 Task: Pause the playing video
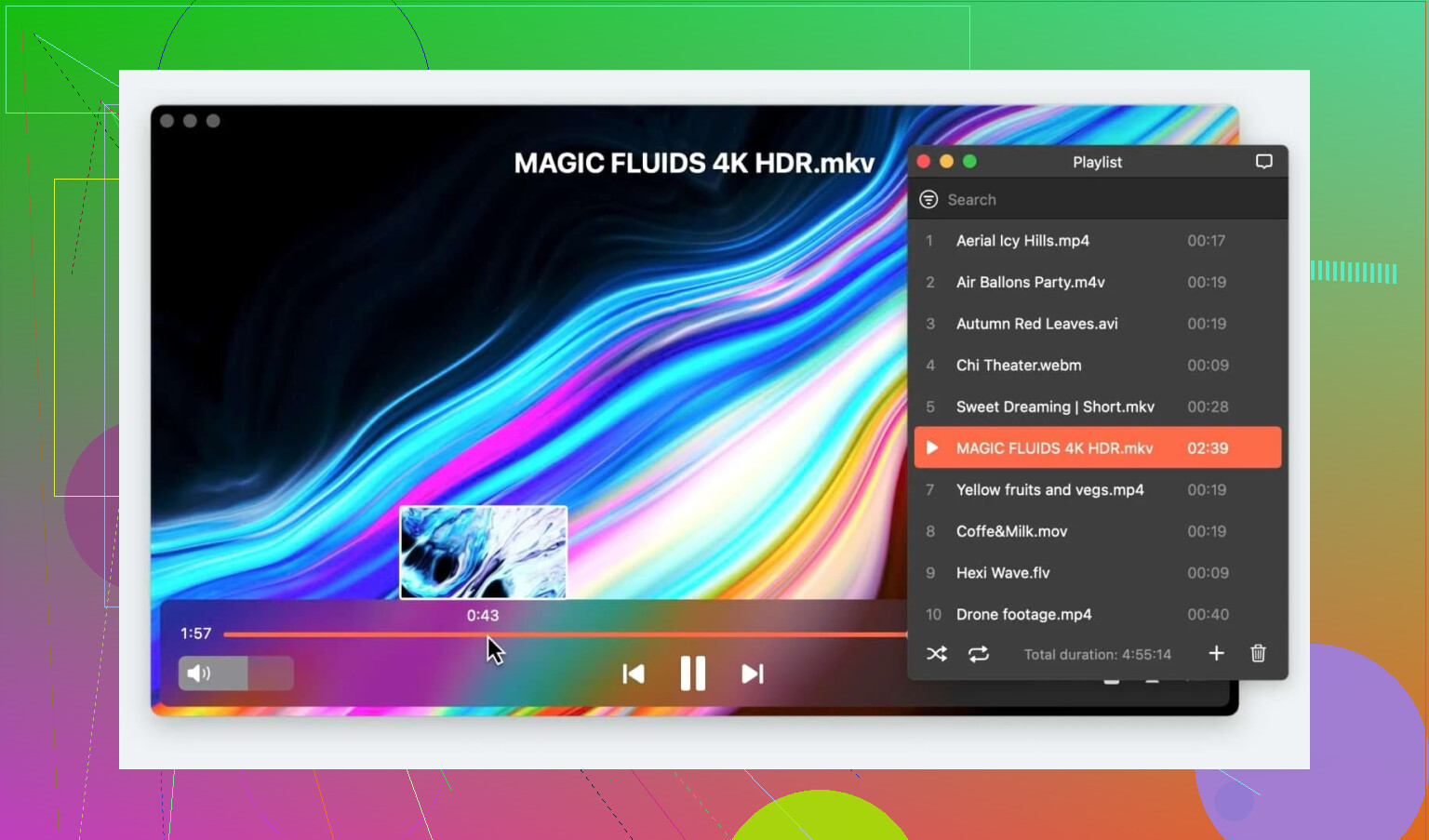pyautogui.click(x=692, y=673)
